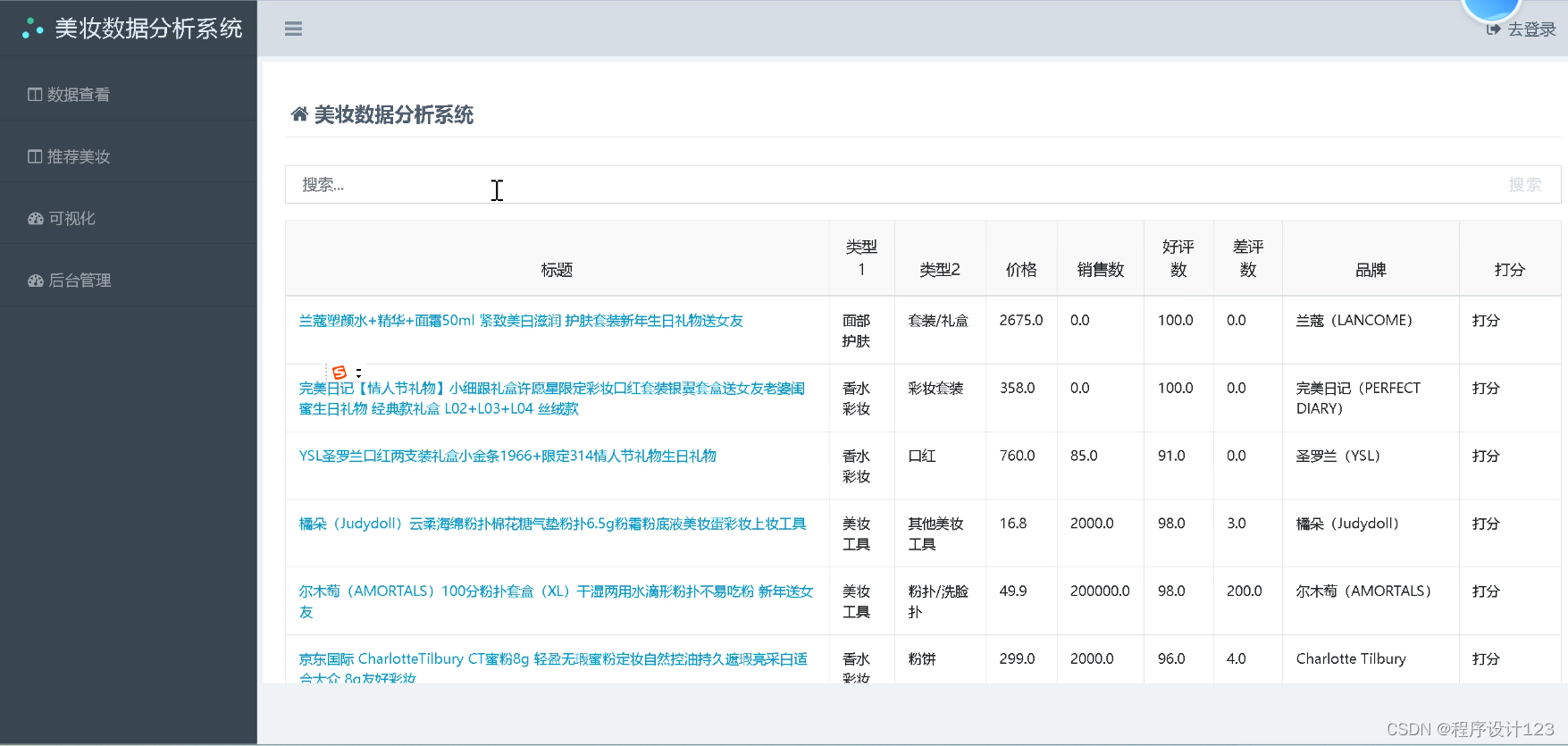Viewport: 1568px width, 746px height.
Task: Click the 差评数 column header
Action: click(1248, 258)
